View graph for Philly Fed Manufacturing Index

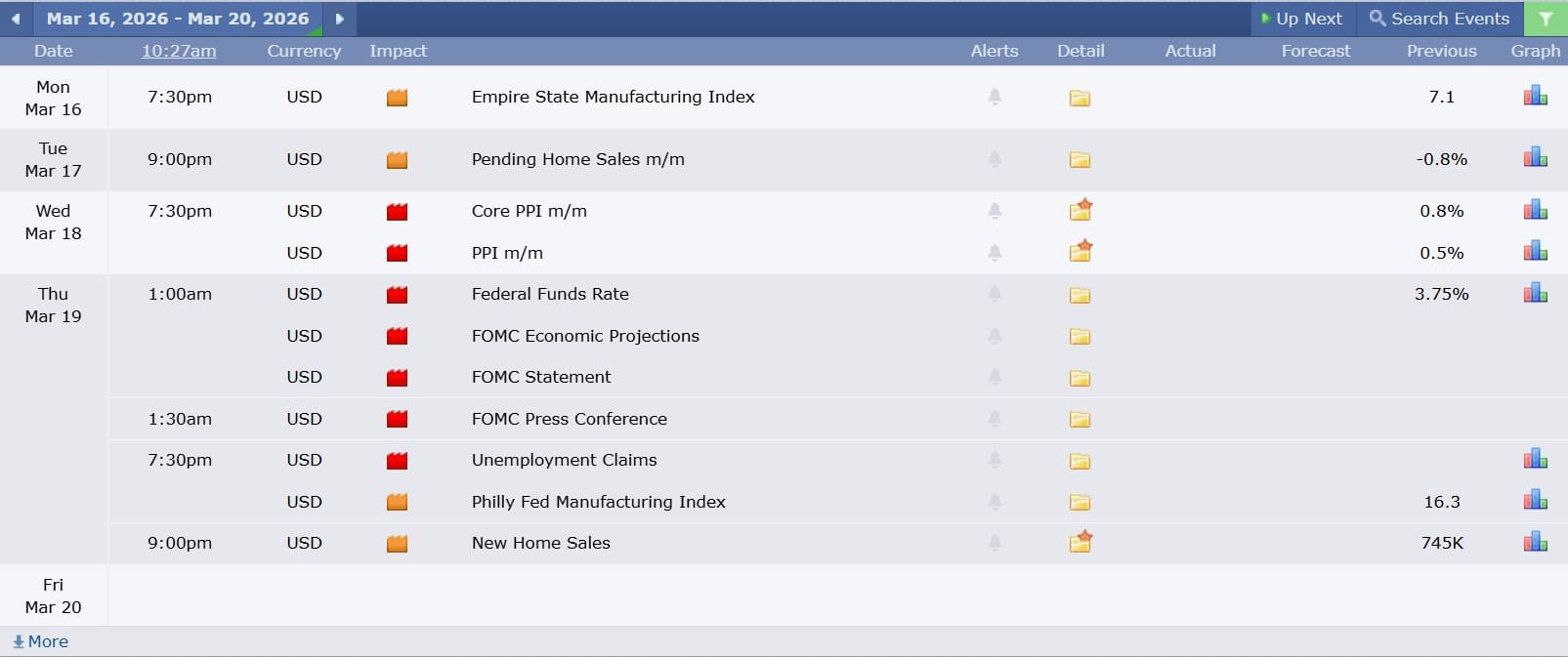click(x=1535, y=502)
